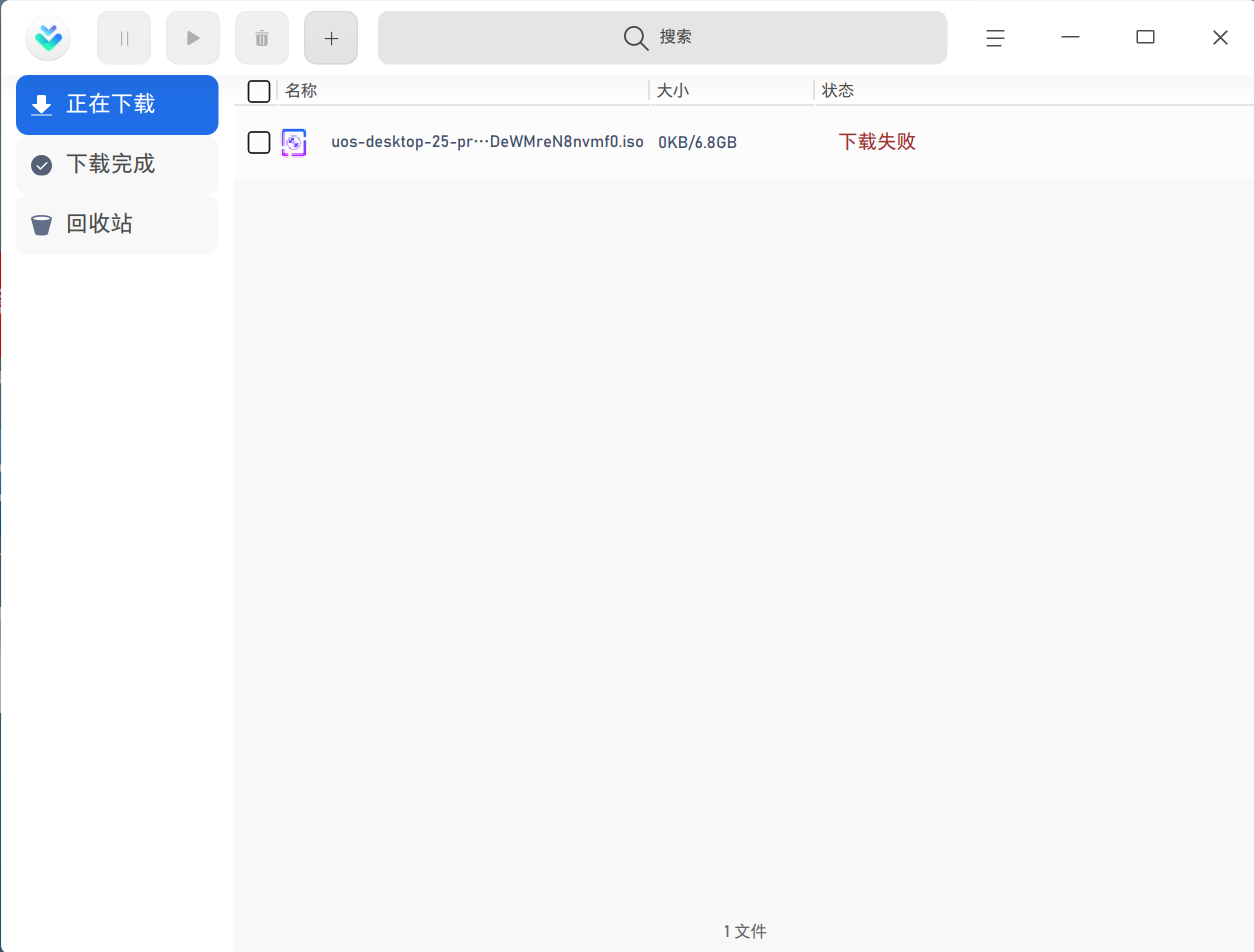
Task: Click inside the 搜索 search field
Action: point(663,37)
